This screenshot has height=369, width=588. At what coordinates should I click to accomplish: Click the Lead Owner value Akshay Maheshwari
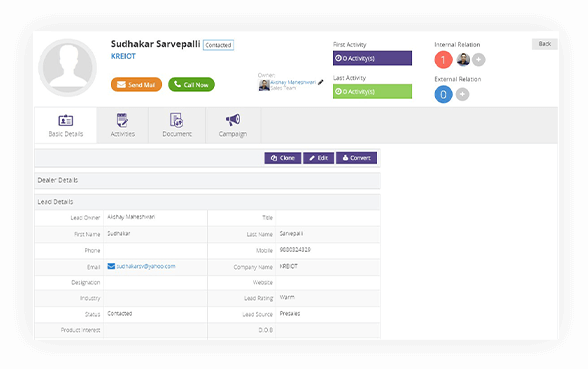(x=131, y=217)
